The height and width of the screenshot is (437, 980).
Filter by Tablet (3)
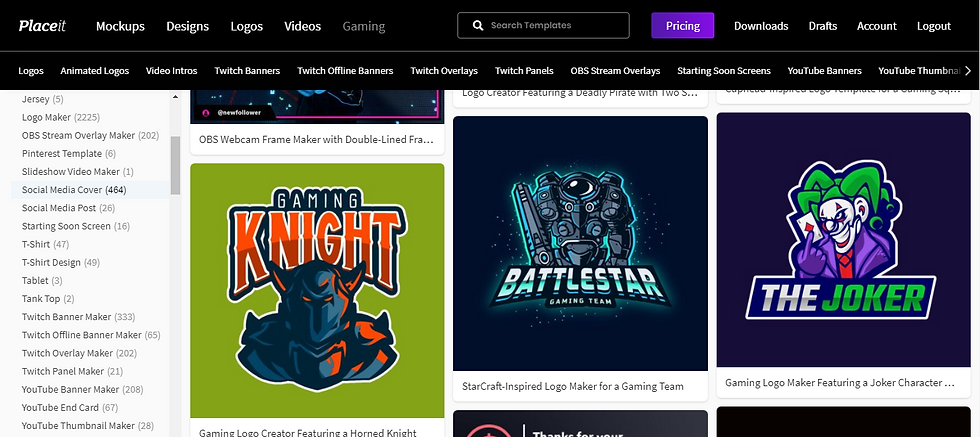coord(42,280)
